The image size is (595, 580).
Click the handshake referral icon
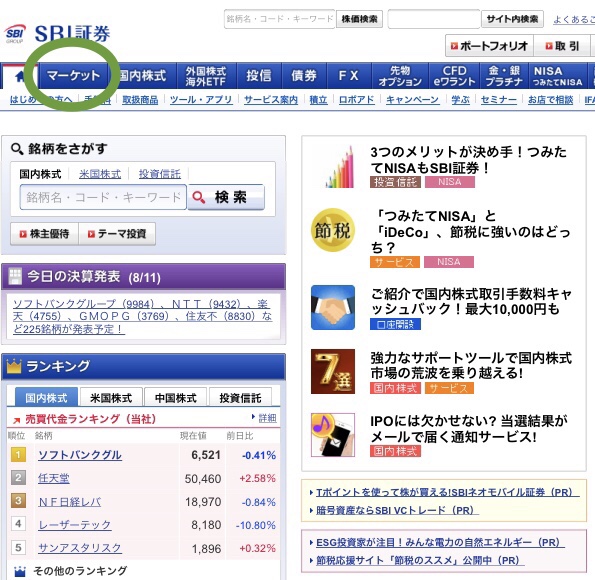click(x=333, y=307)
